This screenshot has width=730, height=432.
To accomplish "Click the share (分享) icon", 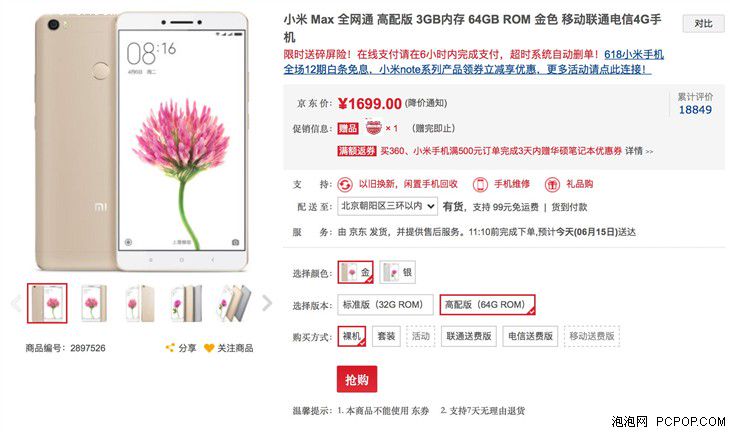I will pos(170,347).
